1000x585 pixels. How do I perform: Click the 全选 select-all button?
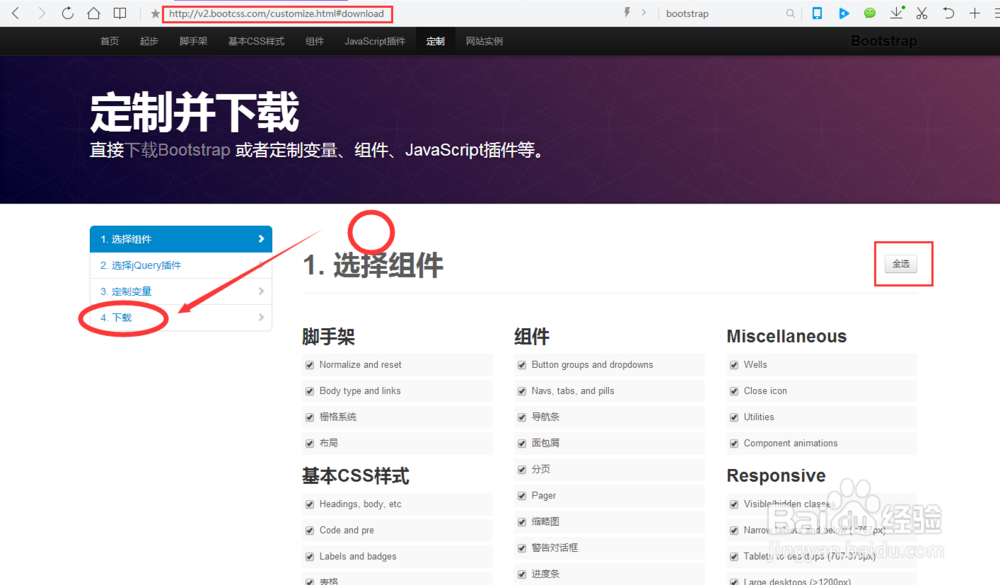coord(901,263)
